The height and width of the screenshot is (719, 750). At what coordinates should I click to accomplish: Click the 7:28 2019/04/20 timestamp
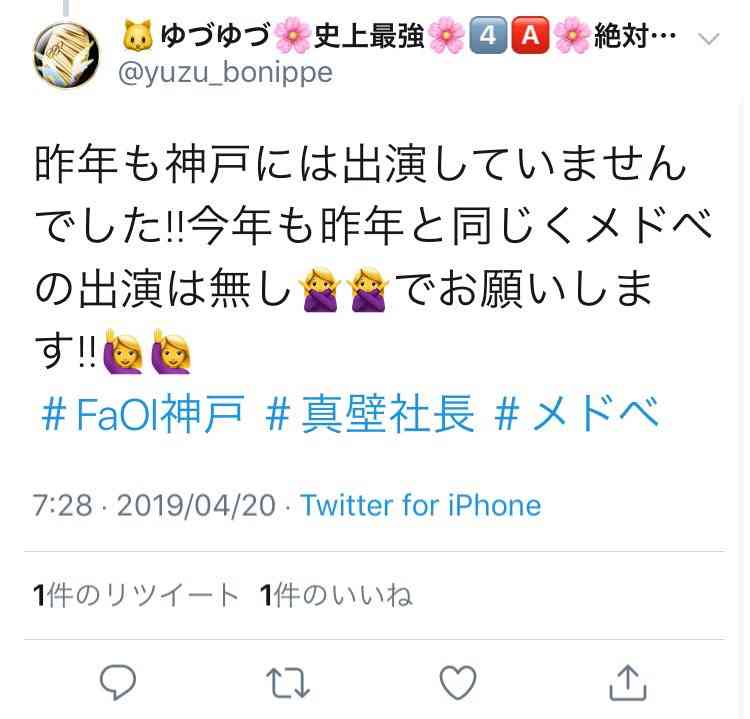pyautogui.click(x=154, y=505)
